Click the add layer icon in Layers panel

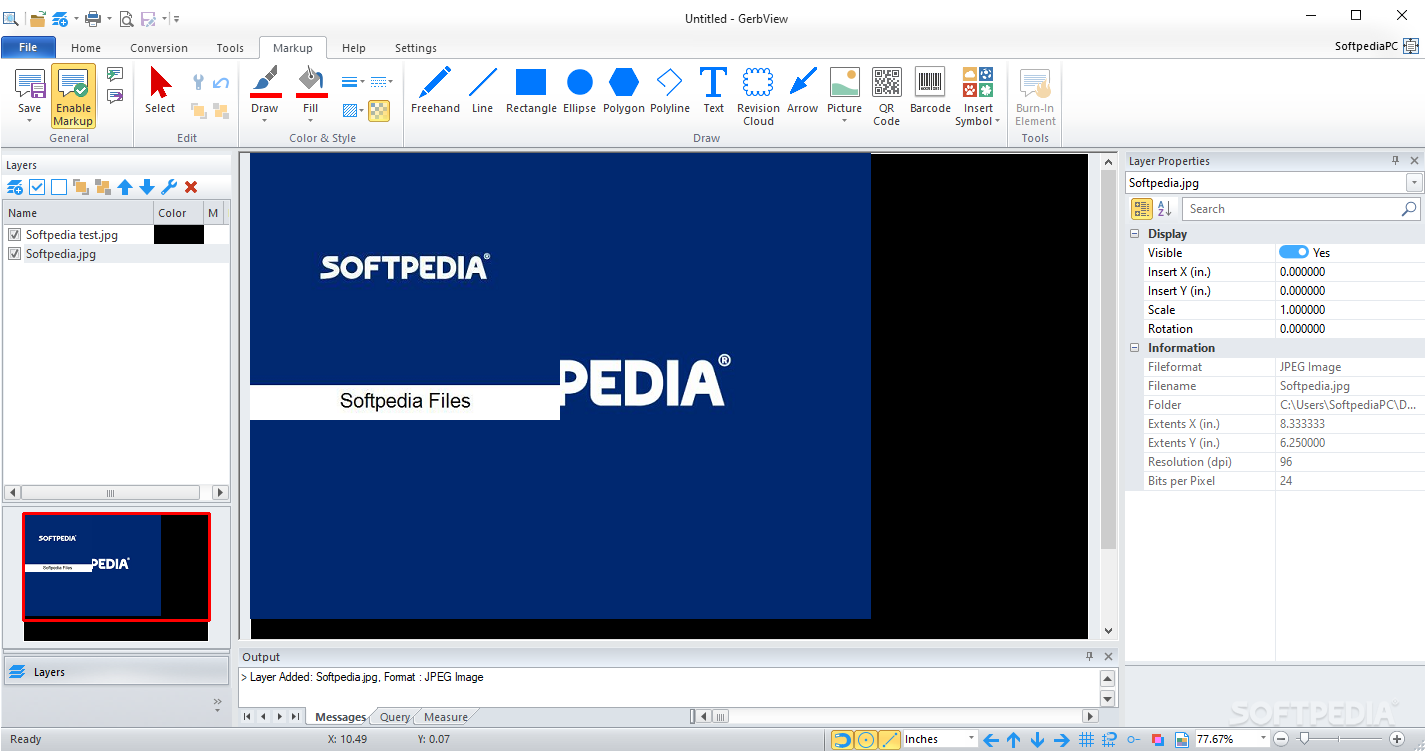15,187
